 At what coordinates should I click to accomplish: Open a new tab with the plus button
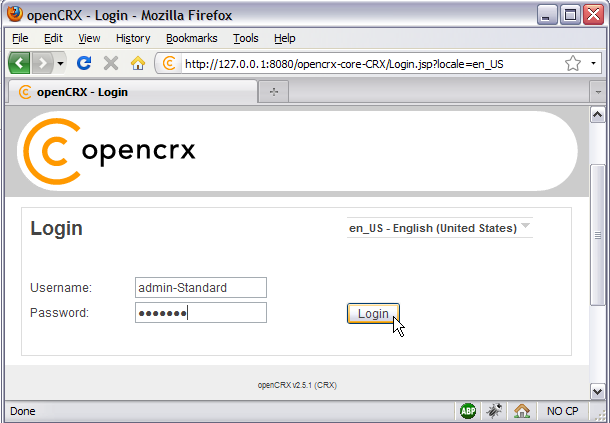pos(273,92)
